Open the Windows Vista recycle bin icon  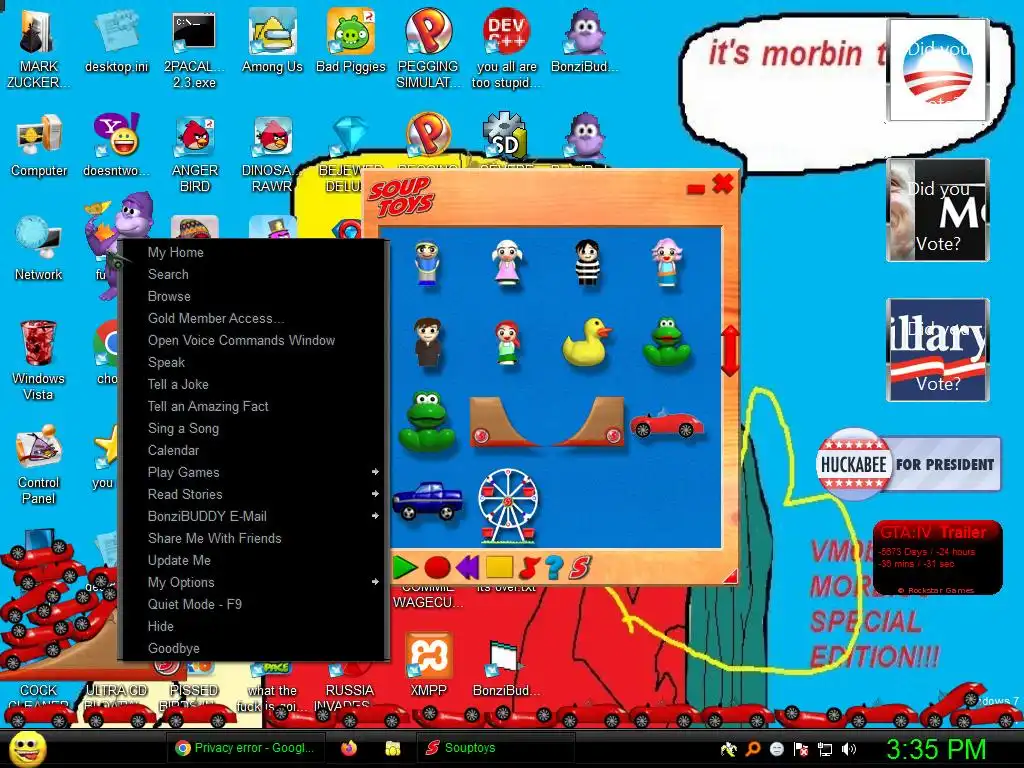coord(38,359)
